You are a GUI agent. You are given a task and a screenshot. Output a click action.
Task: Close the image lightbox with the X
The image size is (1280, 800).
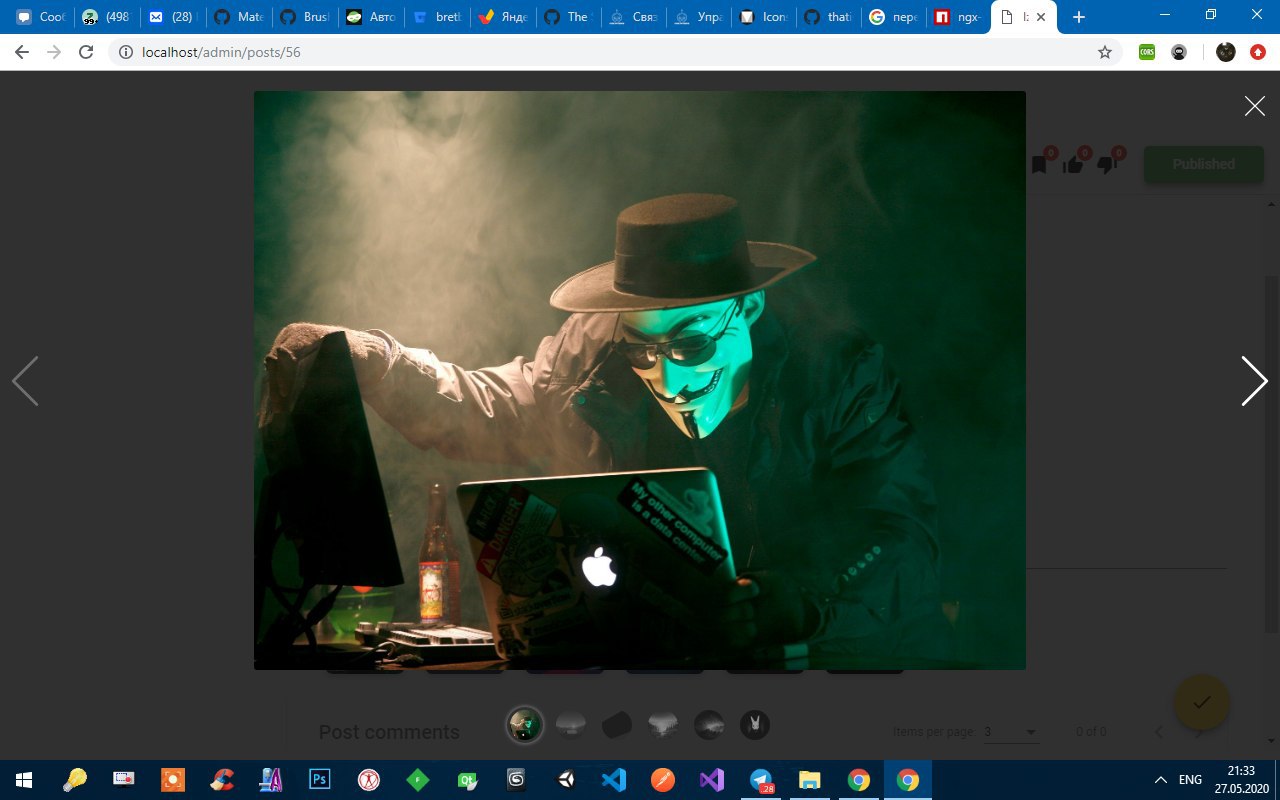pyautogui.click(x=1254, y=106)
